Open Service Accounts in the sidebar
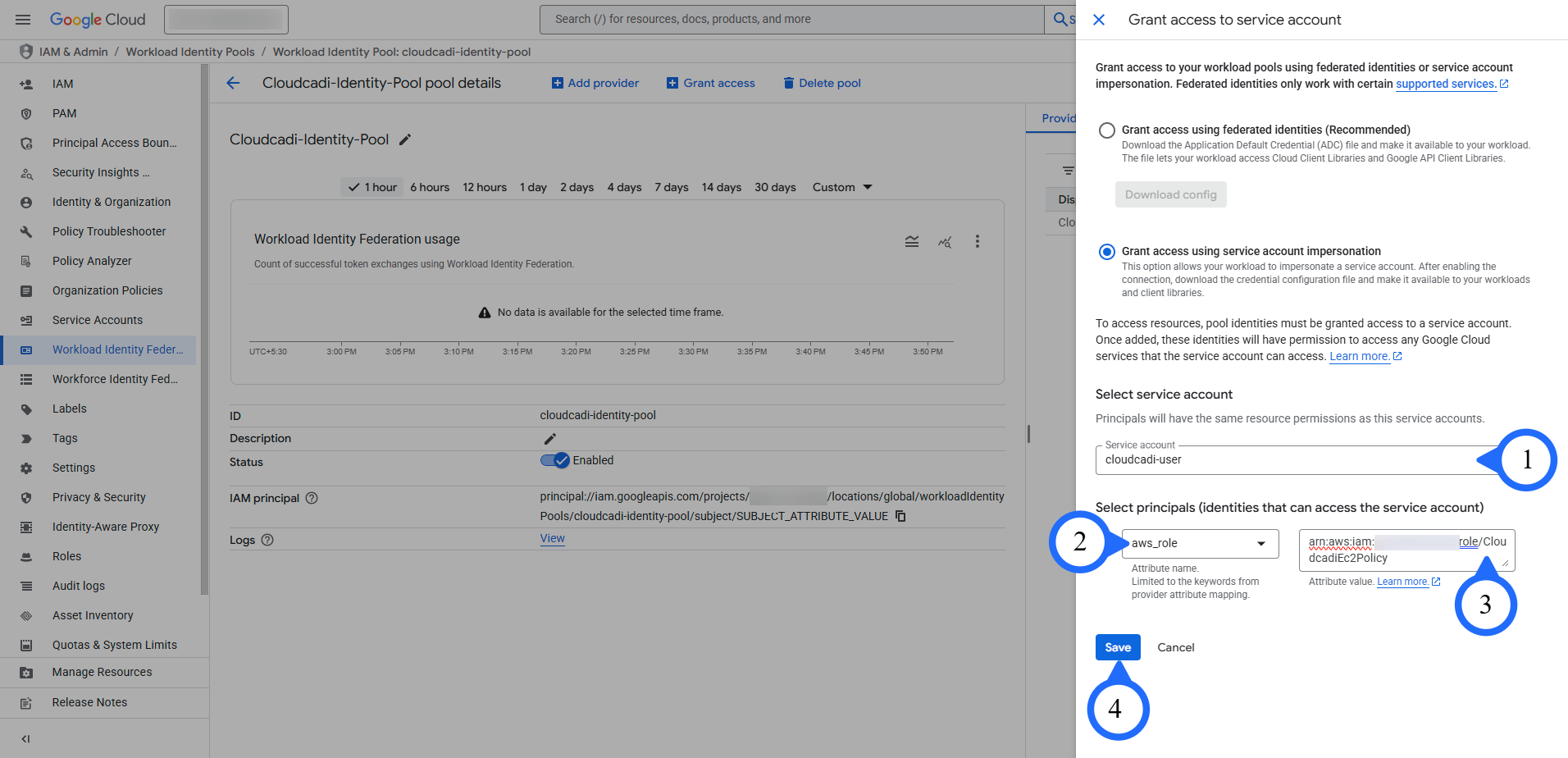The image size is (1568, 758). tap(98, 320)
